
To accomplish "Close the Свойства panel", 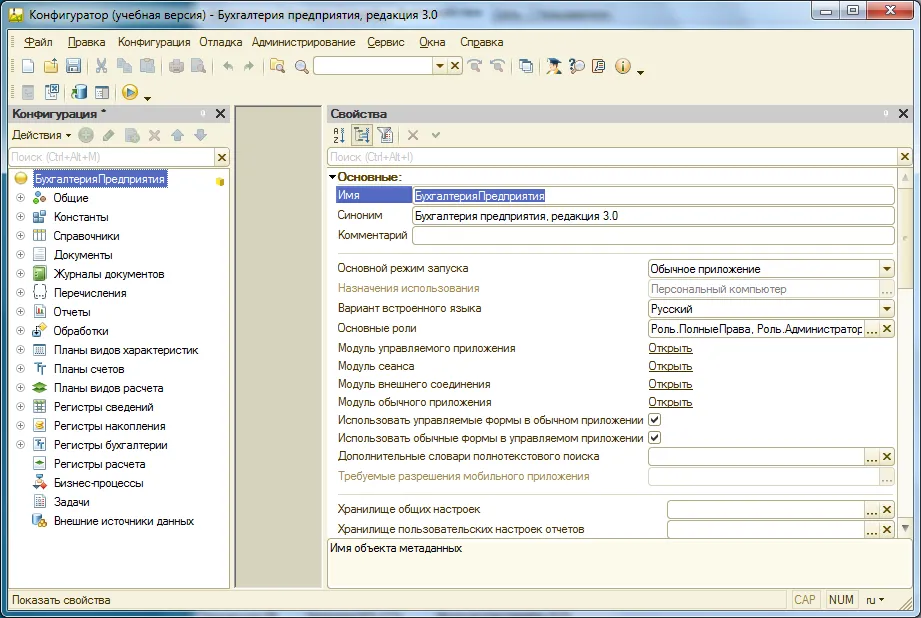I will click(x=903, y=113).
